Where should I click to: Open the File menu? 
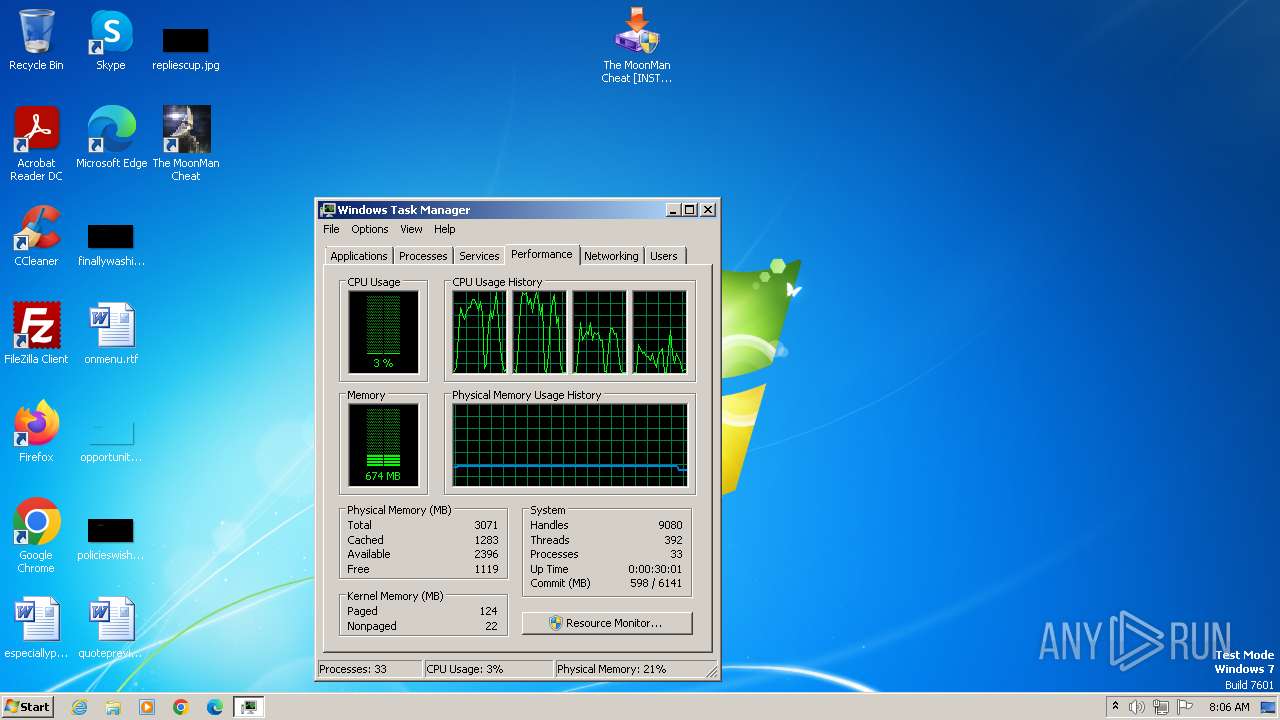(x=331, y=229)
